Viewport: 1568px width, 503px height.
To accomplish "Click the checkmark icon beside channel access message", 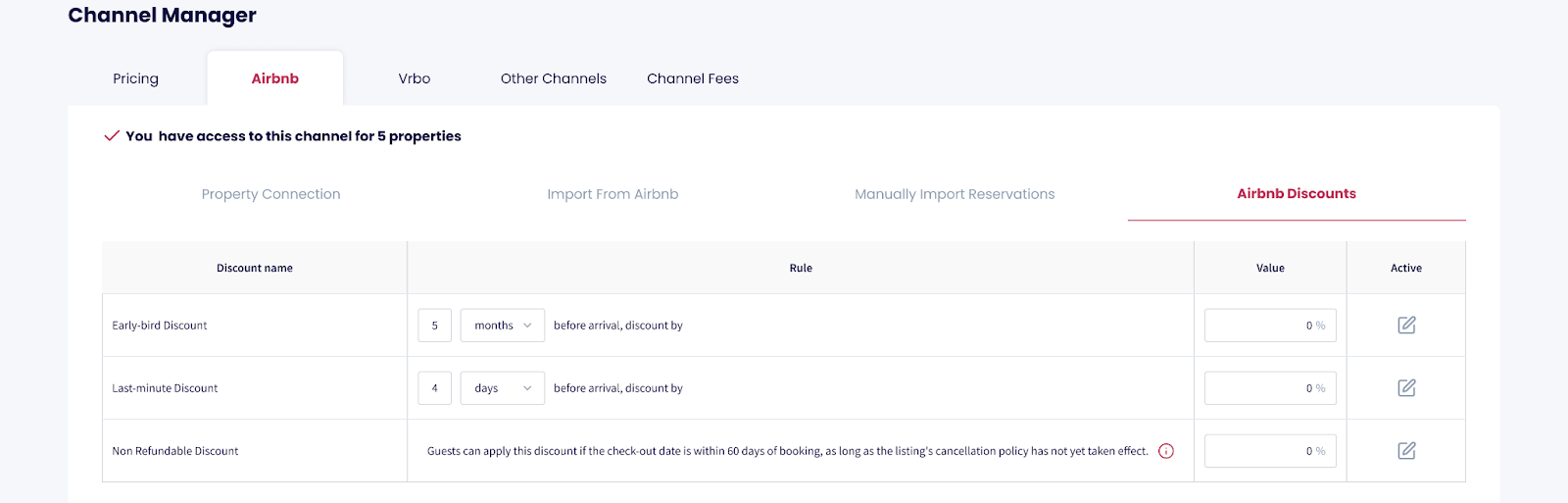I will coord(112,136).
